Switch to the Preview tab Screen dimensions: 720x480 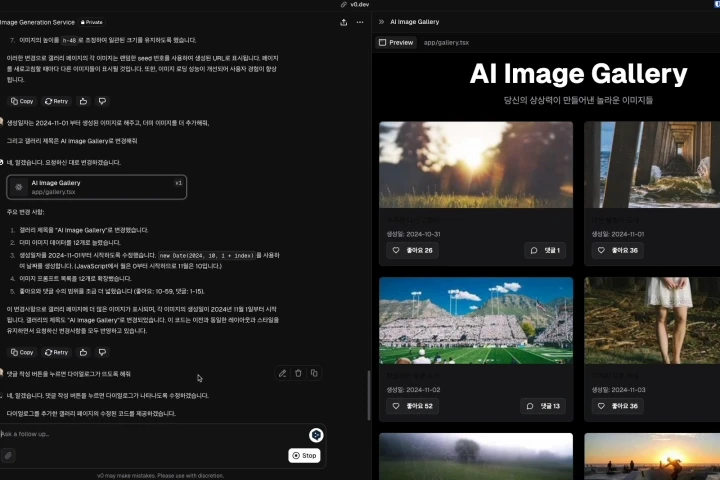coord(396,42)
